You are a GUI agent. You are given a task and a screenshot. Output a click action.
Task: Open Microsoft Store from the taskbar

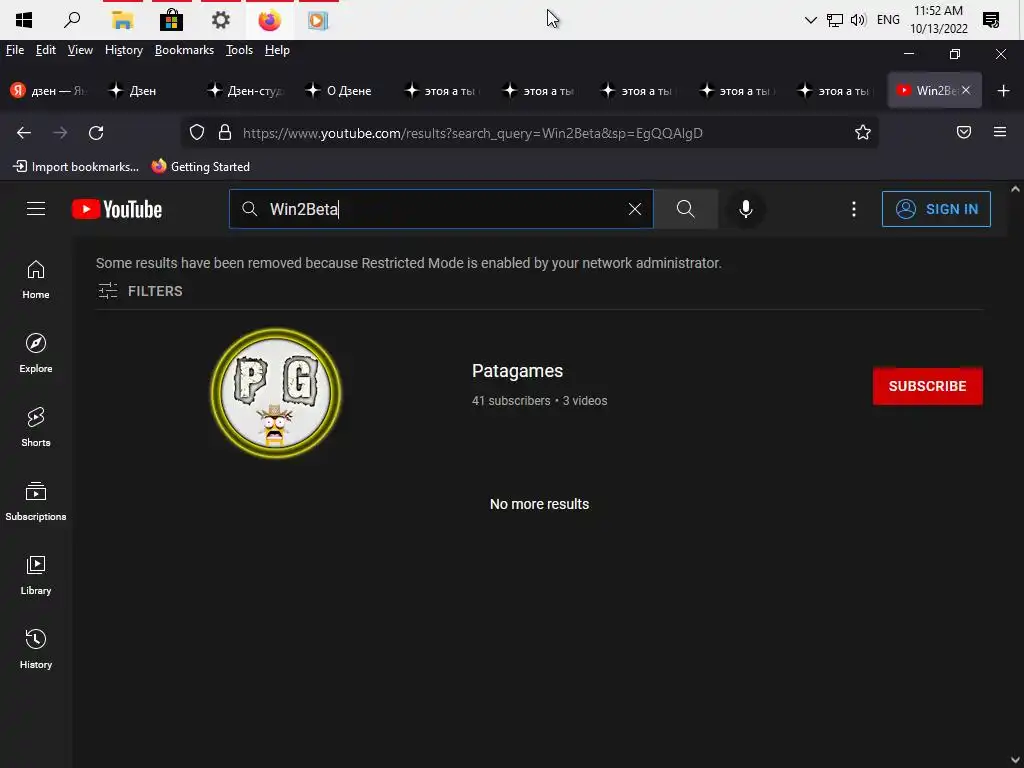pos(171,20)
